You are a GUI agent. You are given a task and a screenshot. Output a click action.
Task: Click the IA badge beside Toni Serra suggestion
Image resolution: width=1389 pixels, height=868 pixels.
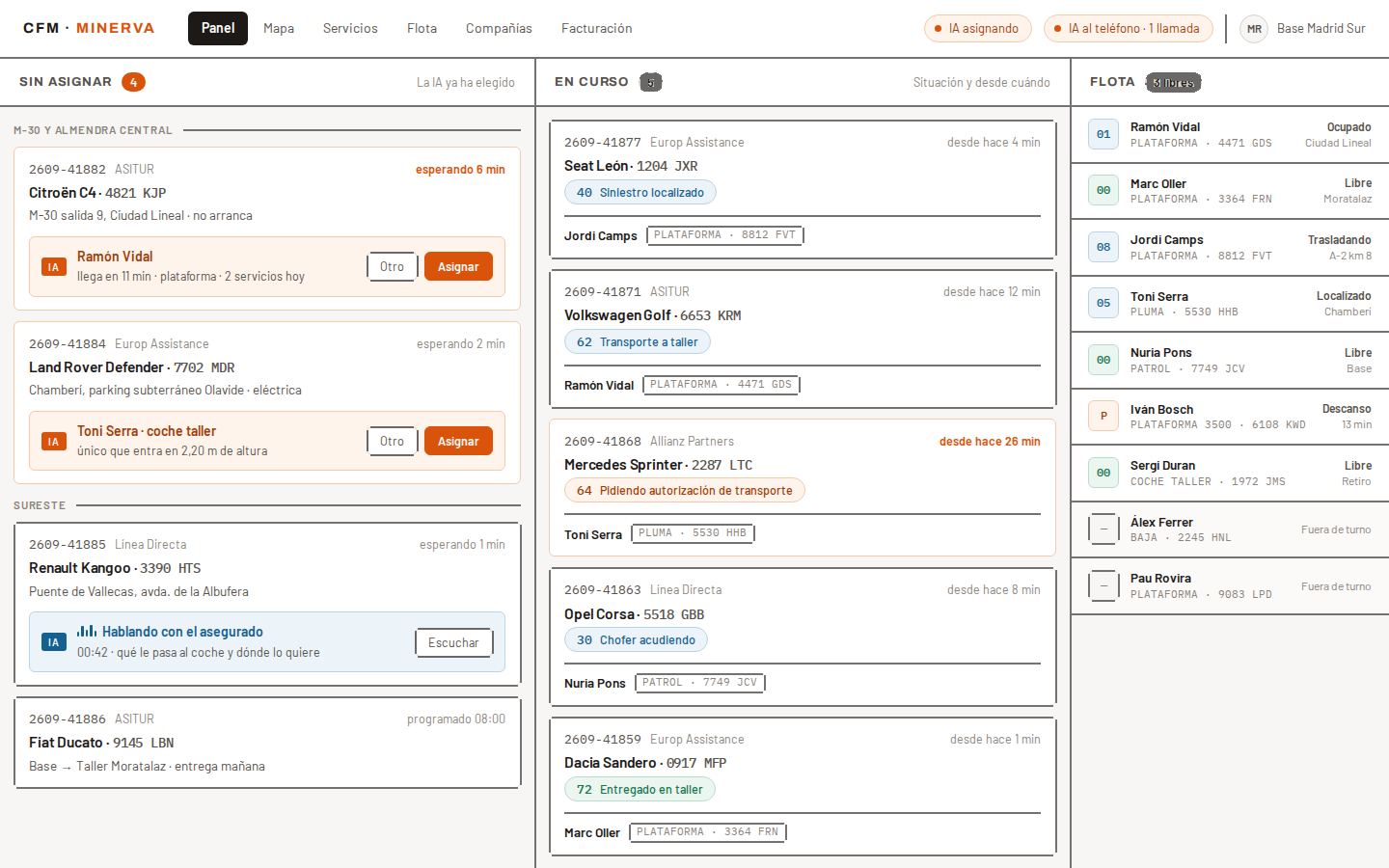point(53,442)
